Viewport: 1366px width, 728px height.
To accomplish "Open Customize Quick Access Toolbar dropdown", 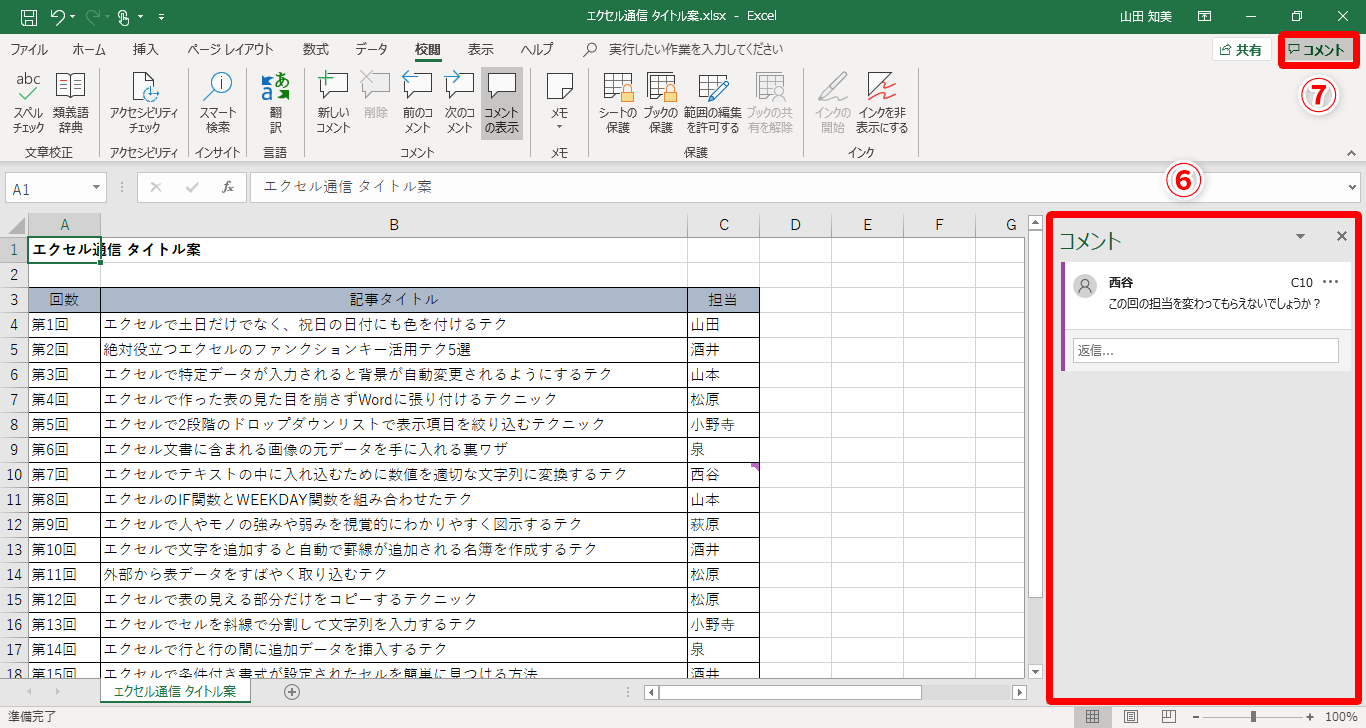I will [x=162, y=17].
